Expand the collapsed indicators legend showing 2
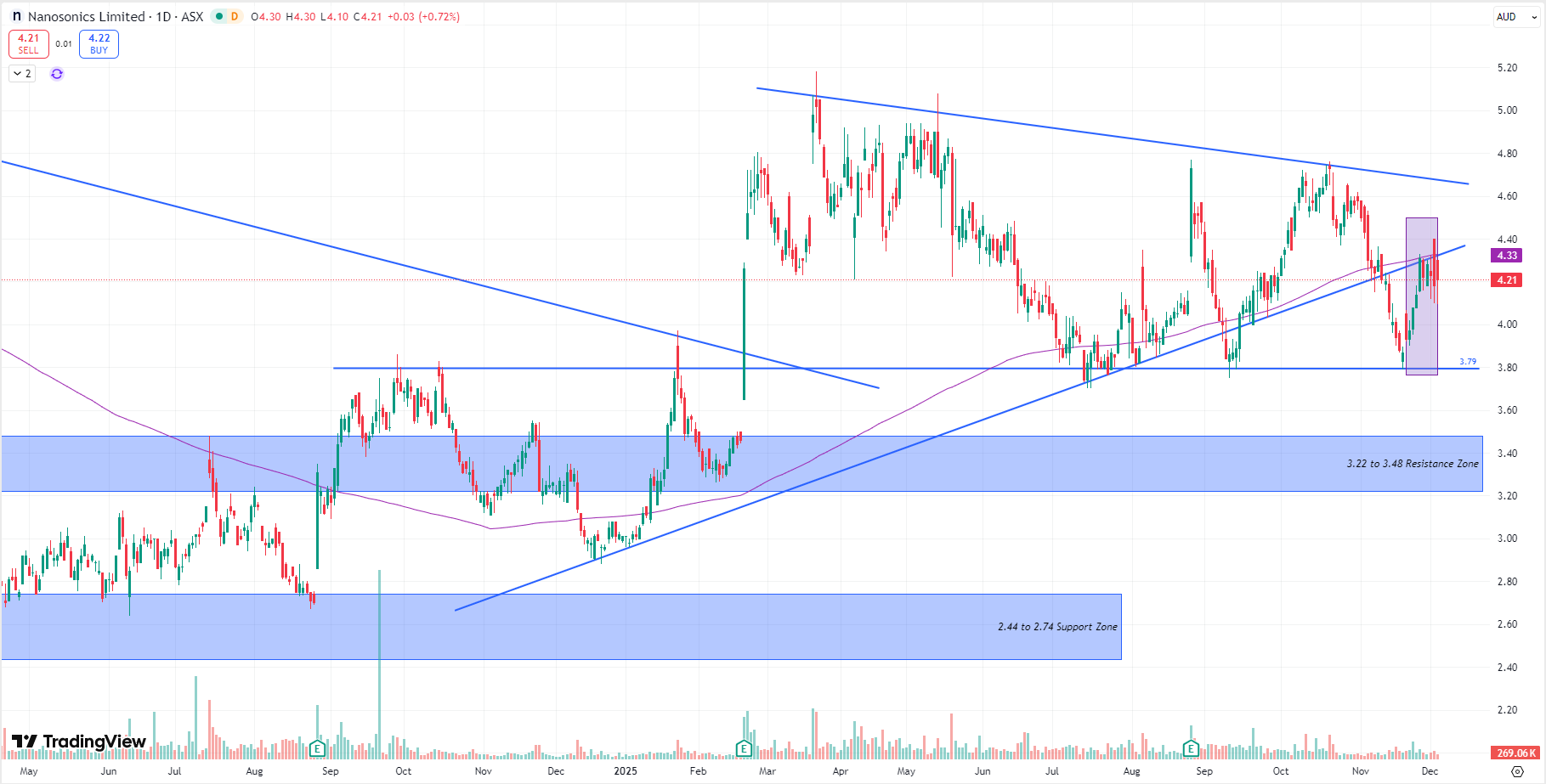 [x=22, y=74]
